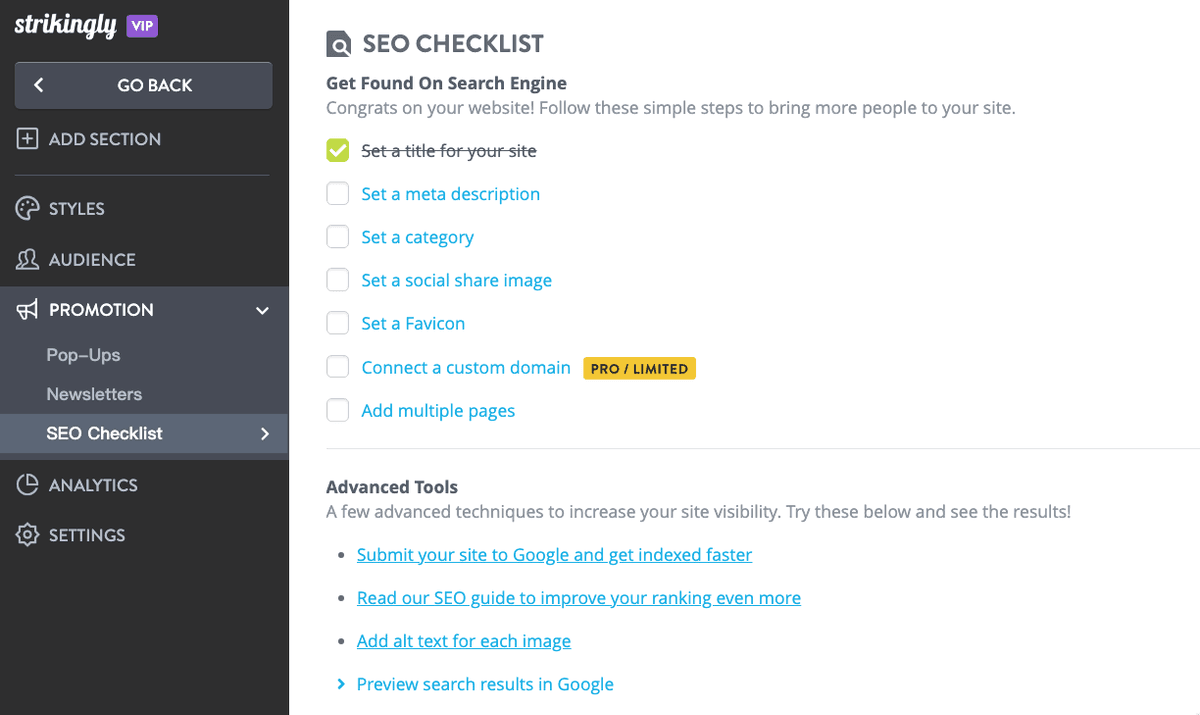Click the Settings gear icon
Screen dimensions: 1200x715
27,535
